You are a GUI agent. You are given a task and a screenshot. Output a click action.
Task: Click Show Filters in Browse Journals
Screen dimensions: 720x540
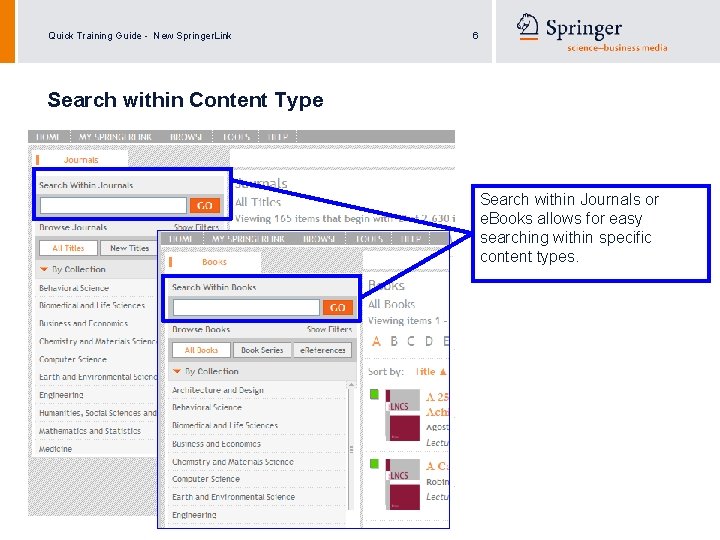tap(197, 227)
